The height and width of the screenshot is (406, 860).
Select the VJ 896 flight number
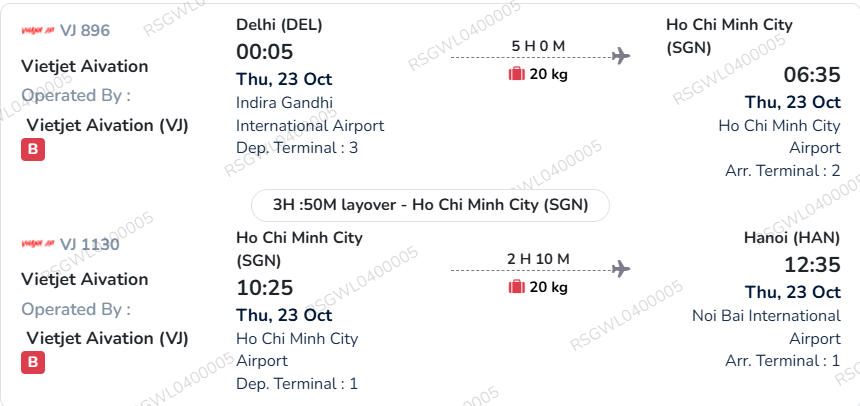pos(85,30)
